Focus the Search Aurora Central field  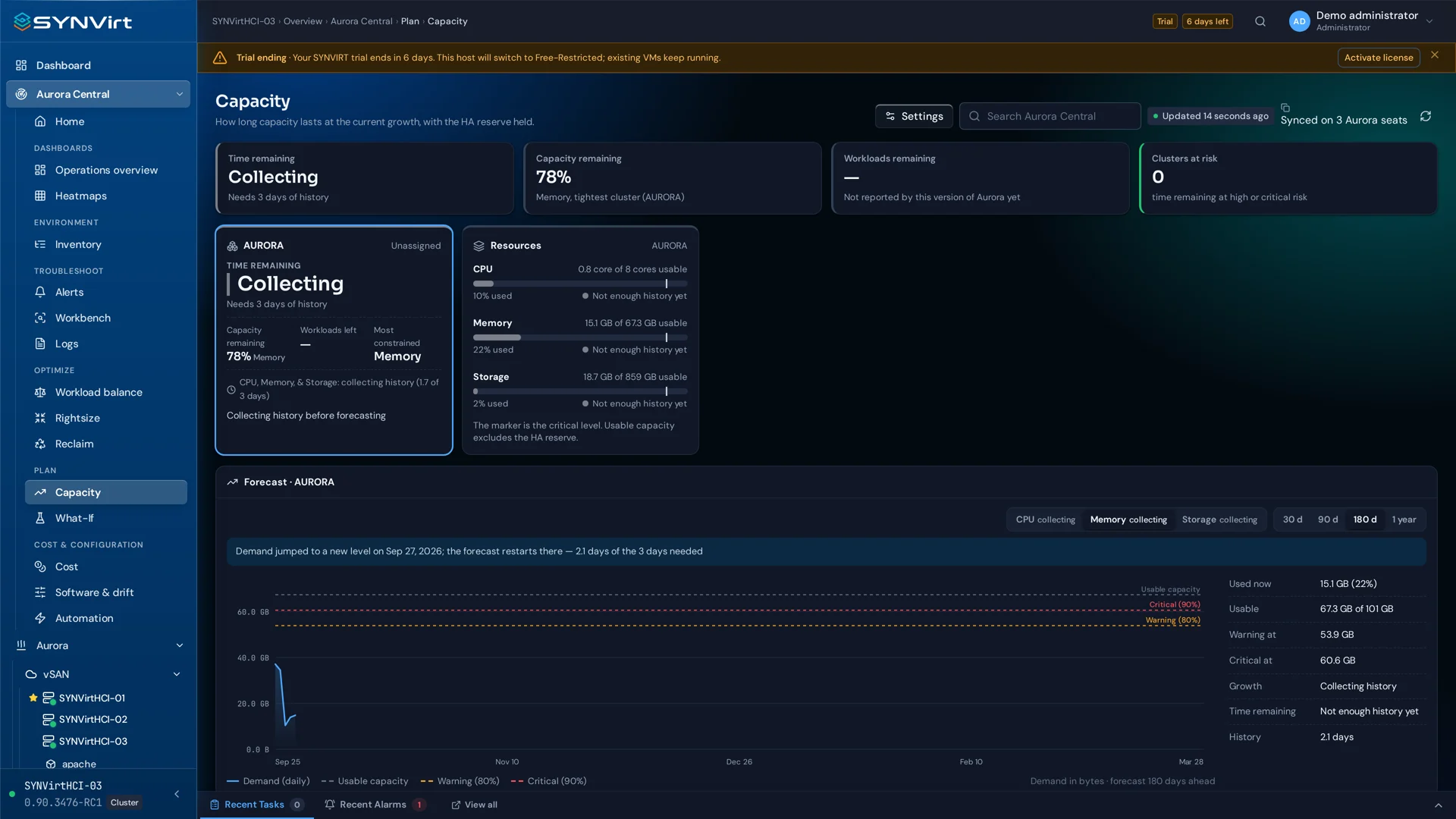click(1050, 116)
